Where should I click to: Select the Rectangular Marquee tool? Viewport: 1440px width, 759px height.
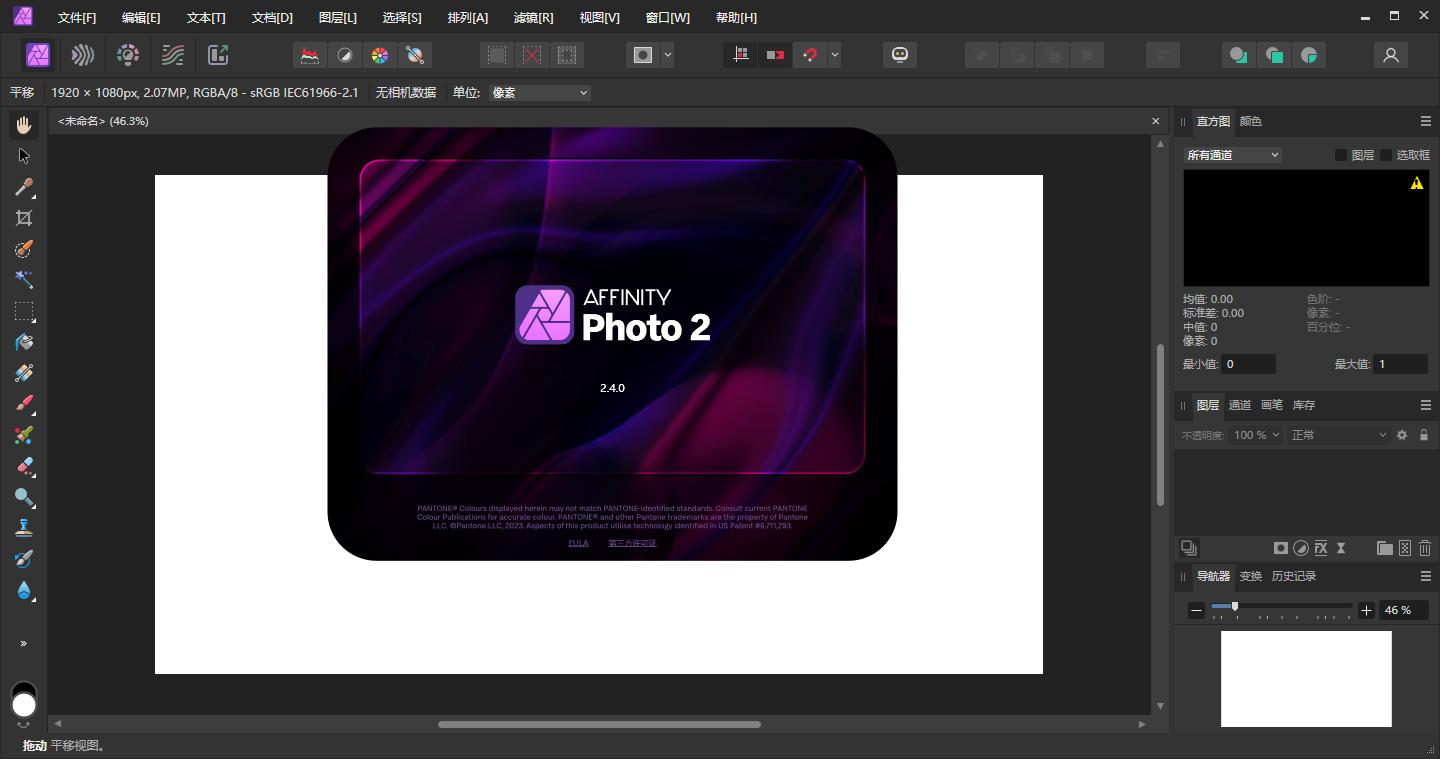click(24, 311)
